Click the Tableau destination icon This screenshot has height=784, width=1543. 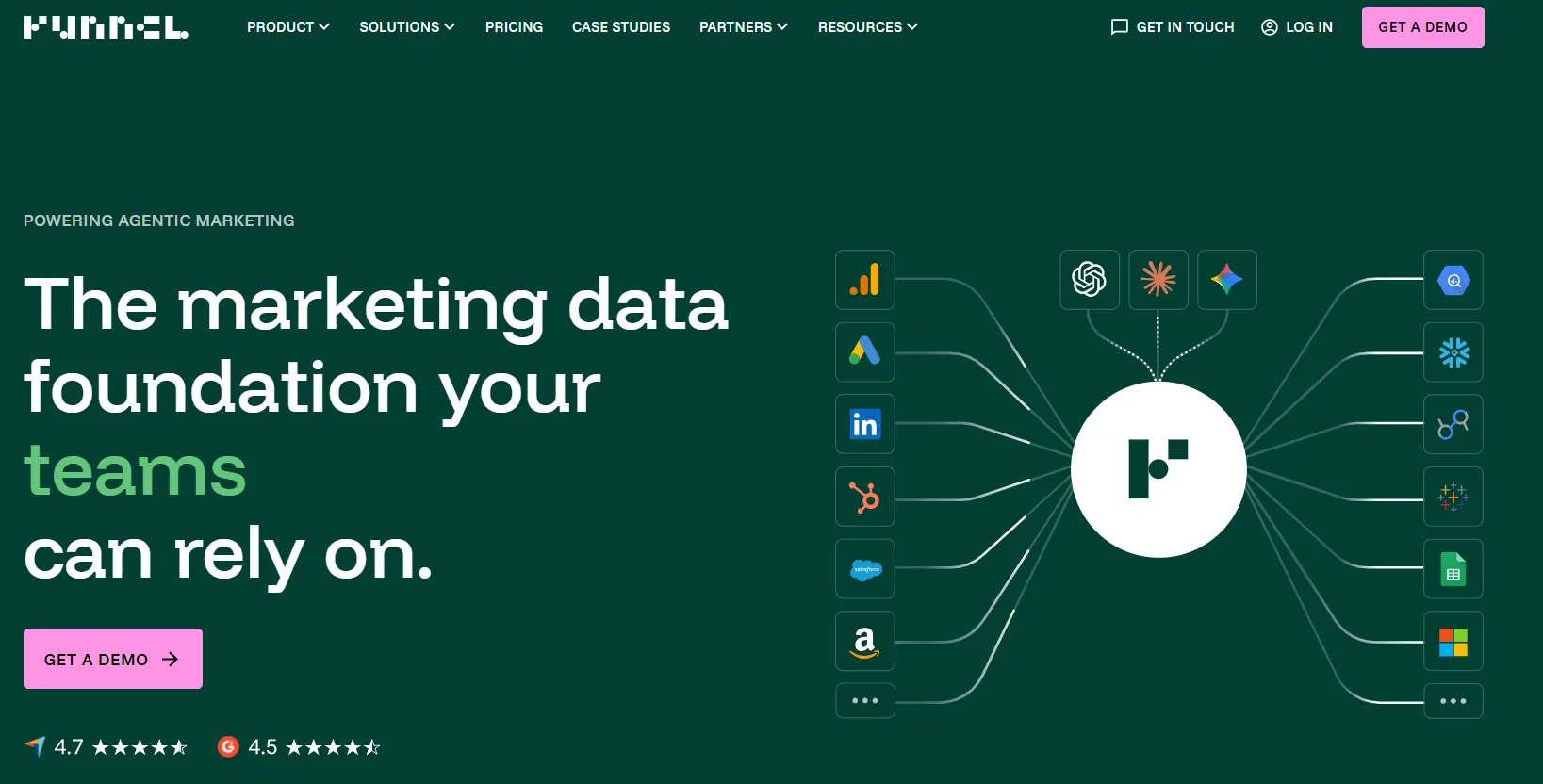click(1453, 497)
